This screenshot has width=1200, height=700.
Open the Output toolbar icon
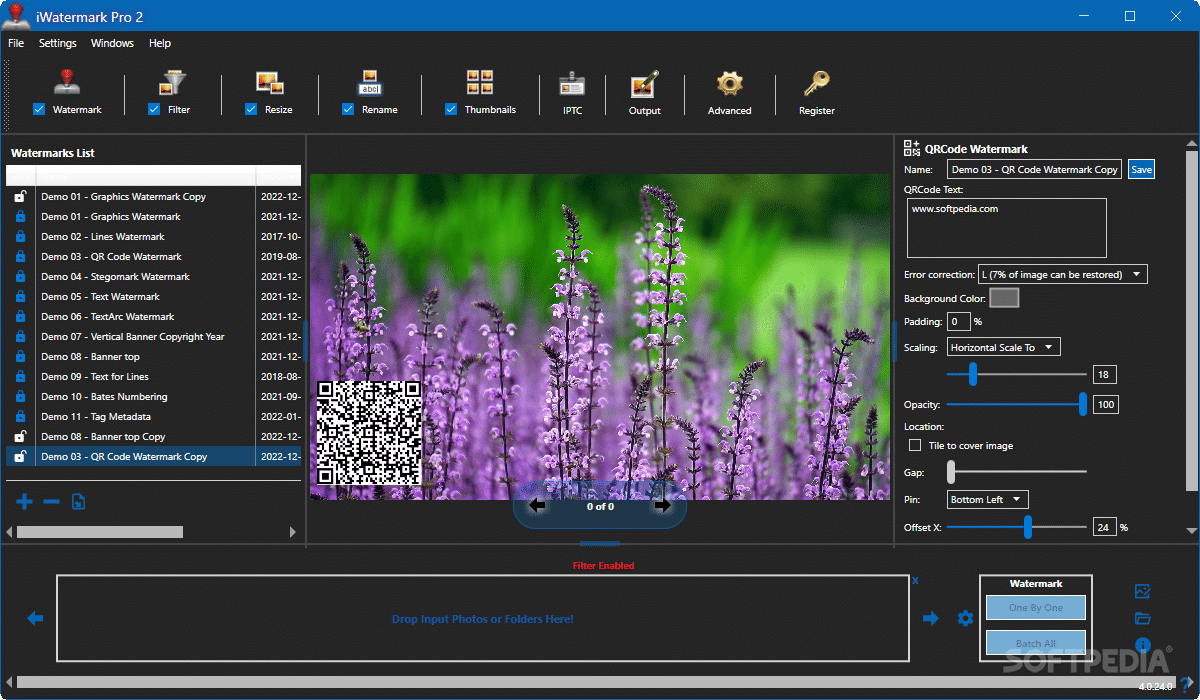point(644,84)
